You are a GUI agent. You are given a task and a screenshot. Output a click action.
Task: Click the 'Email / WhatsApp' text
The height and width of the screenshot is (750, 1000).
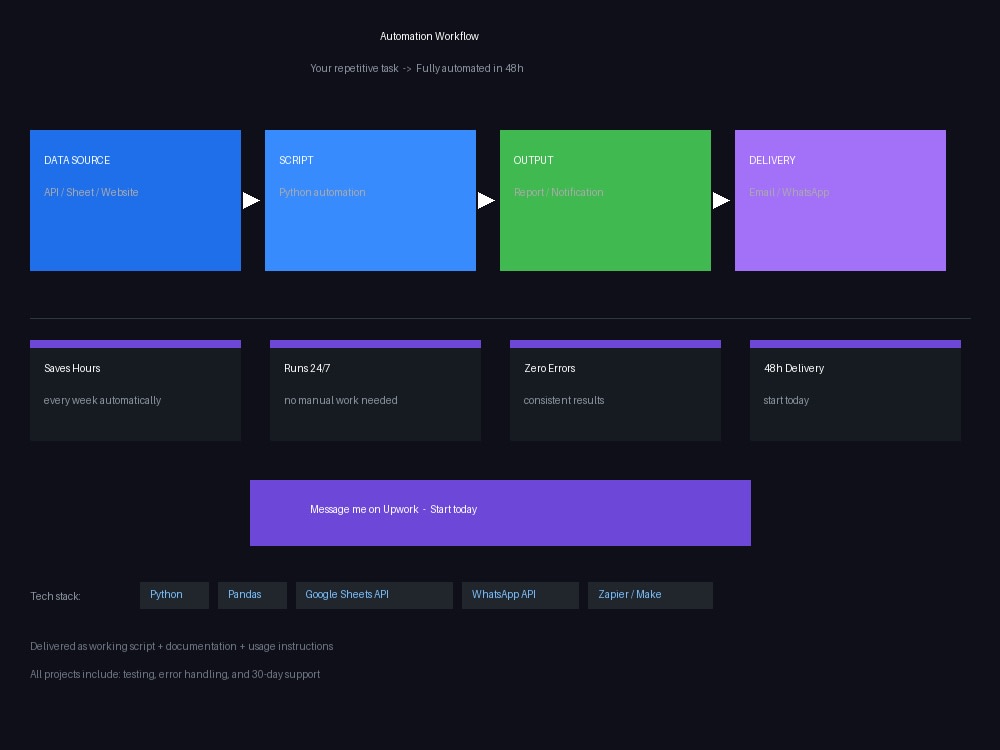(789, 192)
